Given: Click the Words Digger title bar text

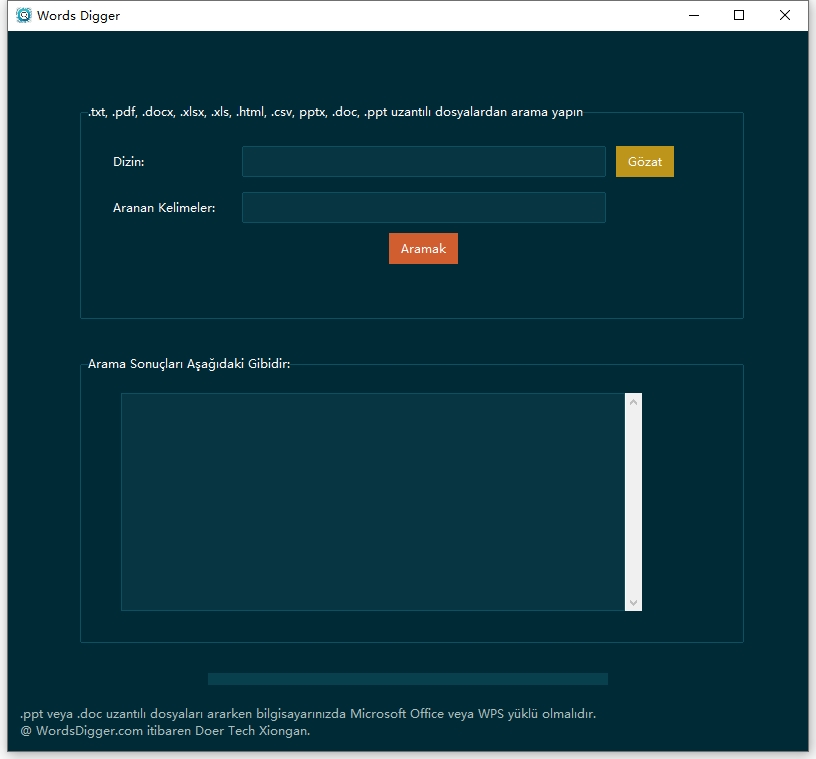Looking at the screenshot, I should coord(78,16).
